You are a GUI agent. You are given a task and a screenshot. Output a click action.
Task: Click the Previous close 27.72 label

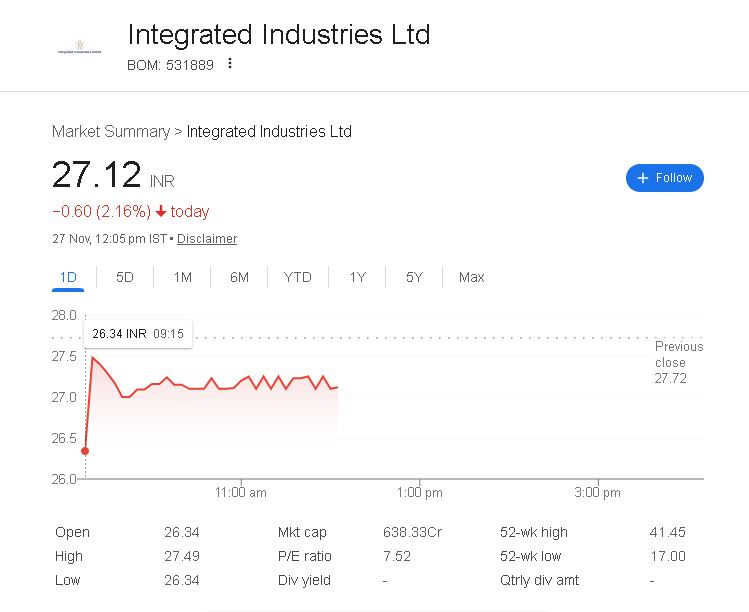[678, 362]
